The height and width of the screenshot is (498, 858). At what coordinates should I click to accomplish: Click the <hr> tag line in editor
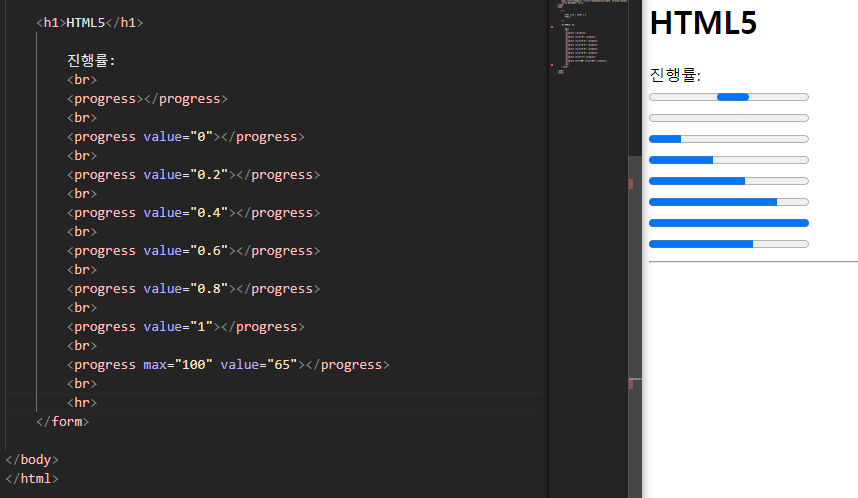click(x=82, y=403)
